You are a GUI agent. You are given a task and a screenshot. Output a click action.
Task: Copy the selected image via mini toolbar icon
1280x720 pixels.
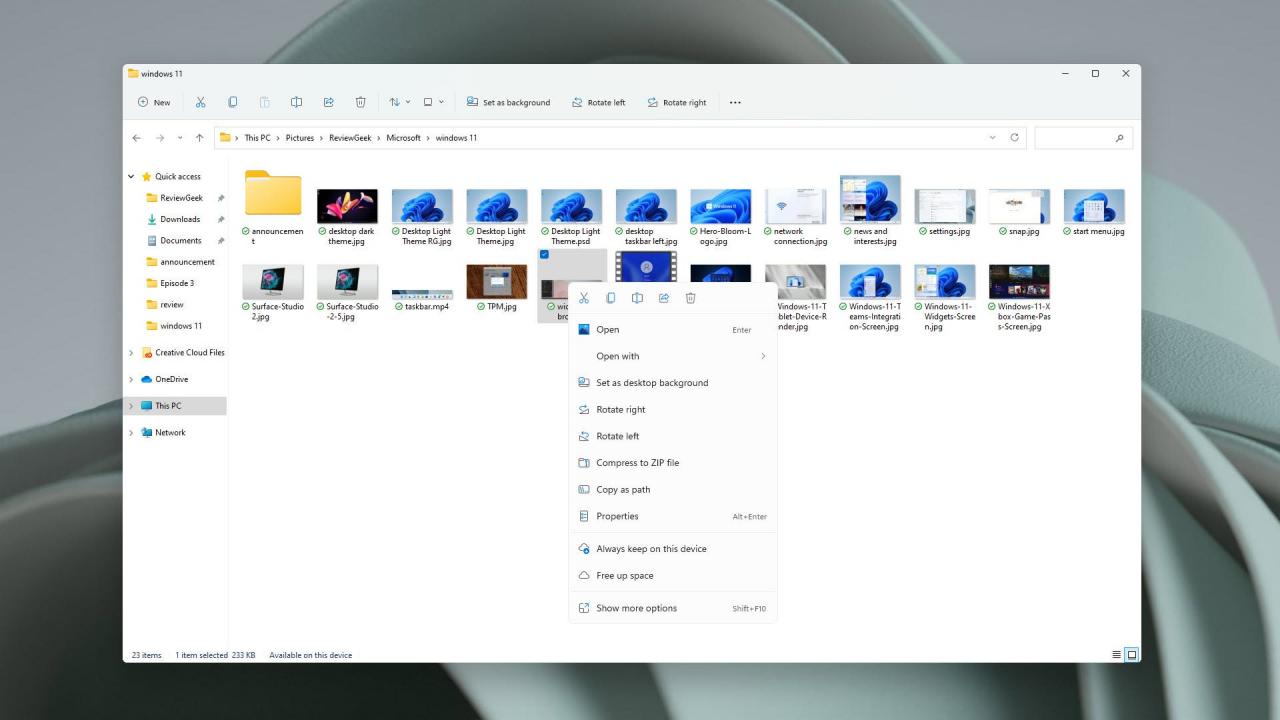pyautogui.click(x=610, y=297)
